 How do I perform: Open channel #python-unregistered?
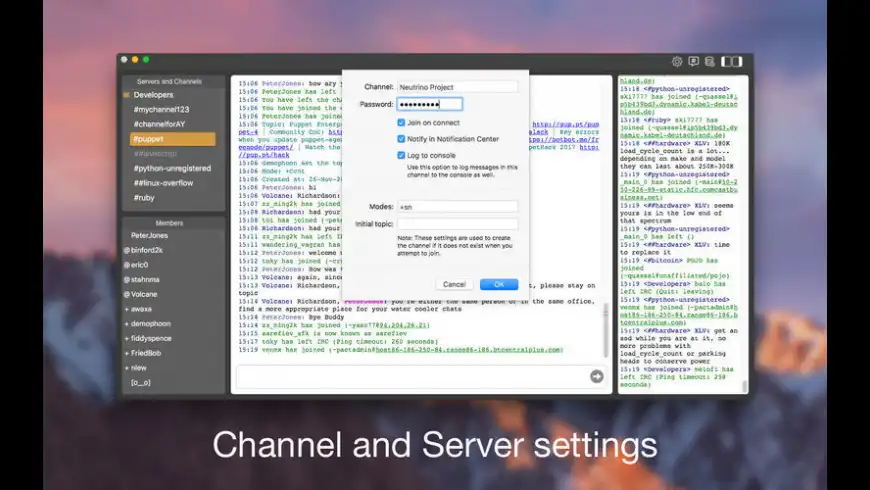click(x=172, y=168)
